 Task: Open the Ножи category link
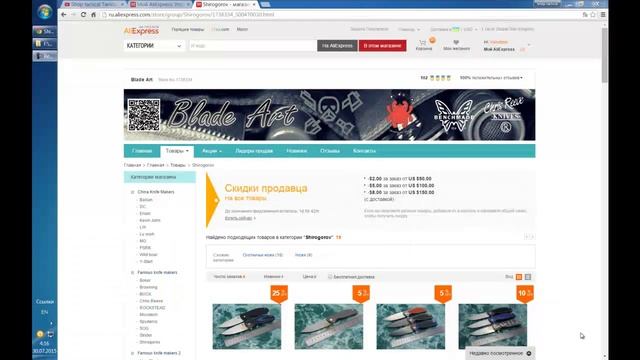[x=303, y=255]
